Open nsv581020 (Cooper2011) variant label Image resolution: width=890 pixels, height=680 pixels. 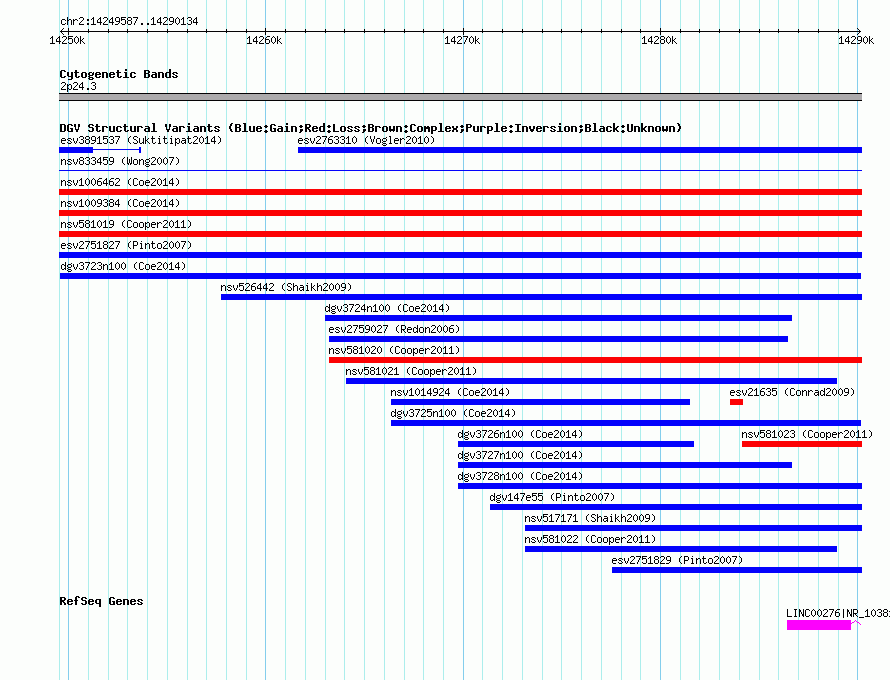click(x=394, y=350)
